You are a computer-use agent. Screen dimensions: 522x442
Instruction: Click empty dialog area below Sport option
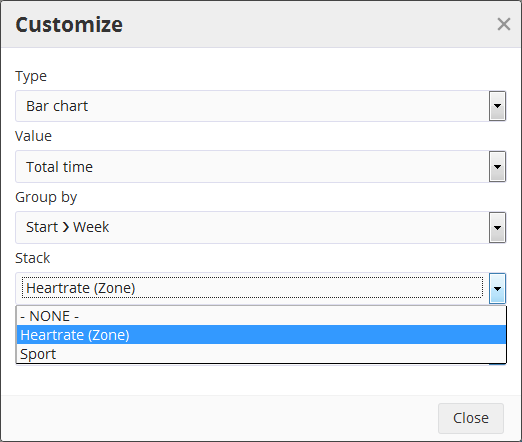261,380
